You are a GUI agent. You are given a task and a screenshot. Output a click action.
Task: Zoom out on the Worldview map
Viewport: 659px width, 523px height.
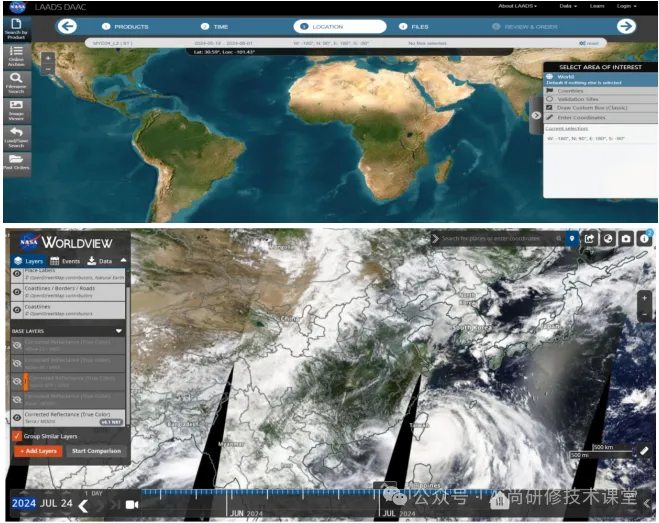coord(644,314)
